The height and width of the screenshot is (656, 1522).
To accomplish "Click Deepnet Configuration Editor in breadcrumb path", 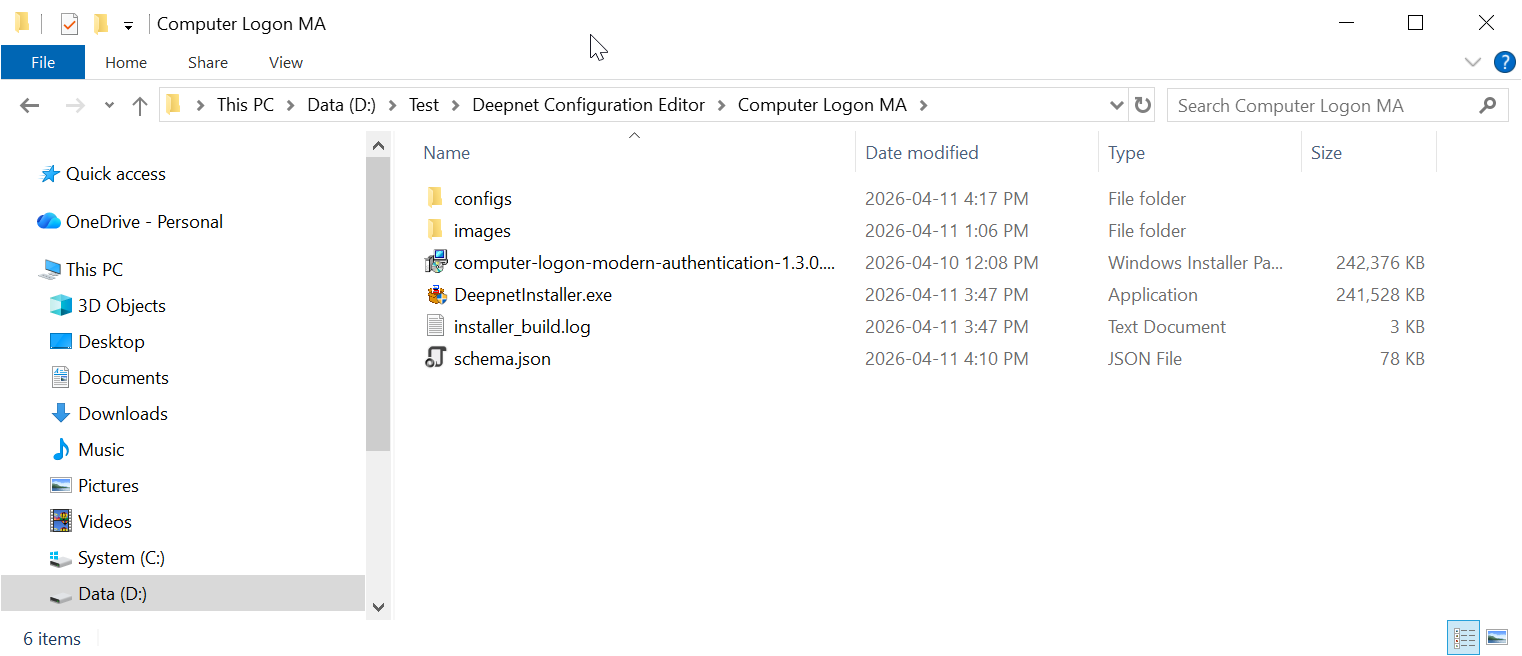I will pyautogui.click(x=588, y=105).
